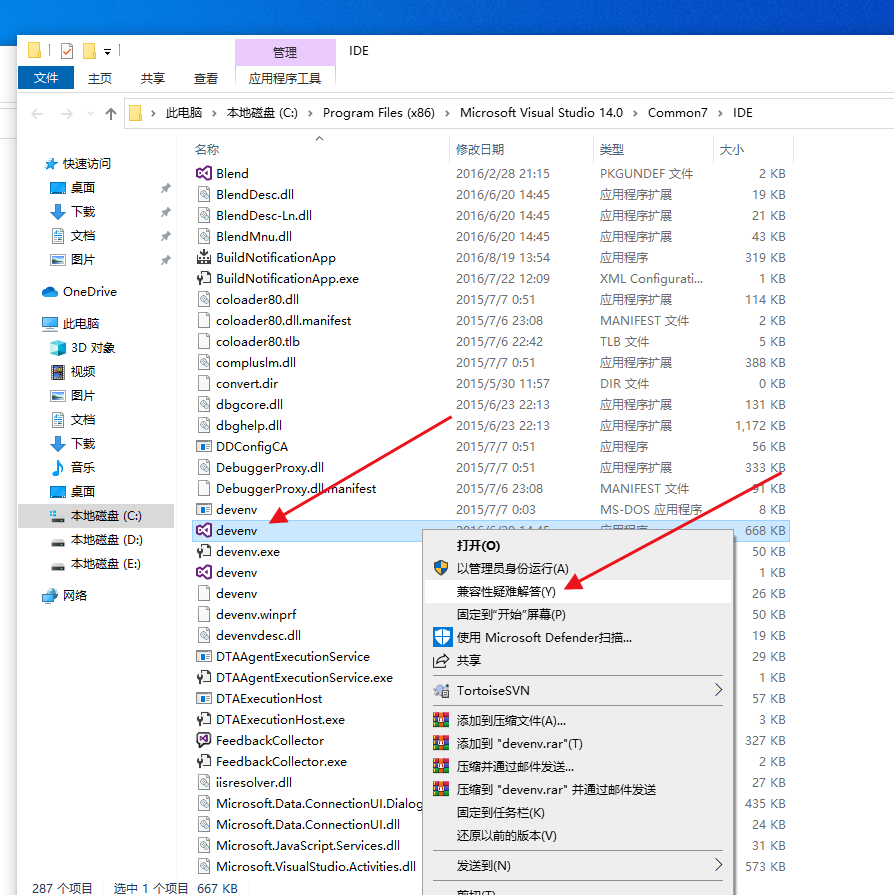Click the FeedbackCollector application icon
The height and width of the screenshot is (895, 894).
point(204,740)
